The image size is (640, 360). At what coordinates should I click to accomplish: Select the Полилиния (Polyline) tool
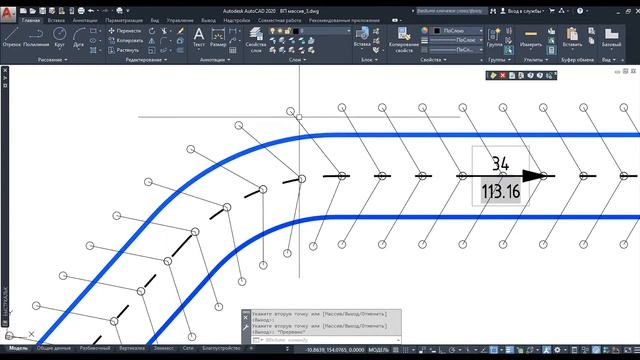point(36,37)
